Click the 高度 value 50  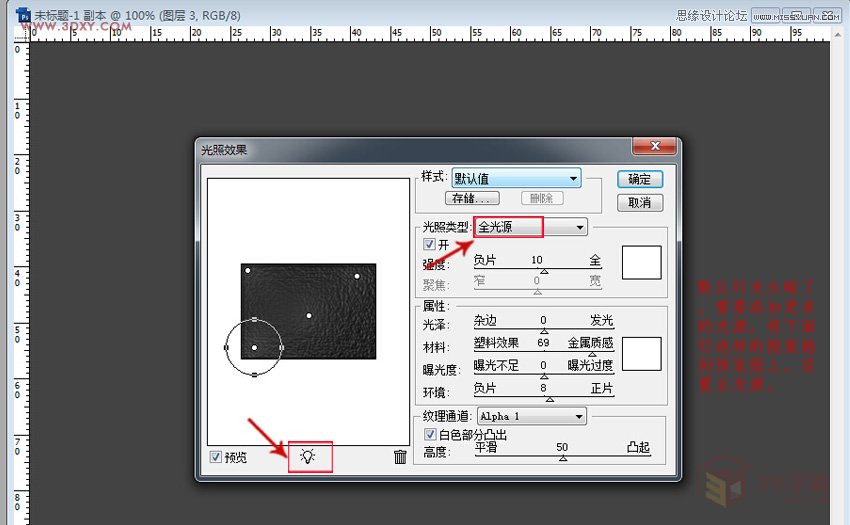(x=562, y=447)
